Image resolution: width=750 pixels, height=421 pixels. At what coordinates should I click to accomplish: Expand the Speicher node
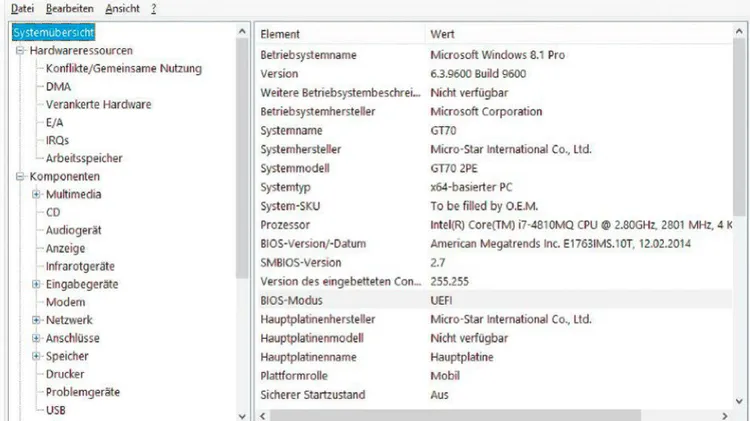pos(36,356)
